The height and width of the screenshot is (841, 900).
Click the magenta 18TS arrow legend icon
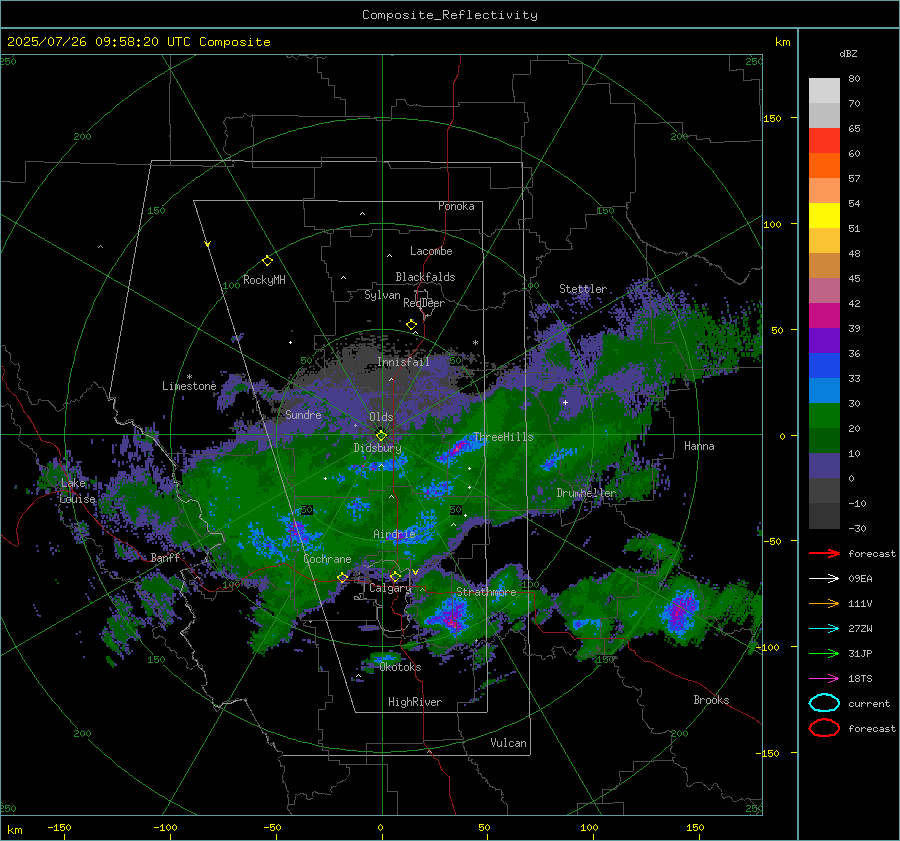pyautogui.click(x=824, y=679)
